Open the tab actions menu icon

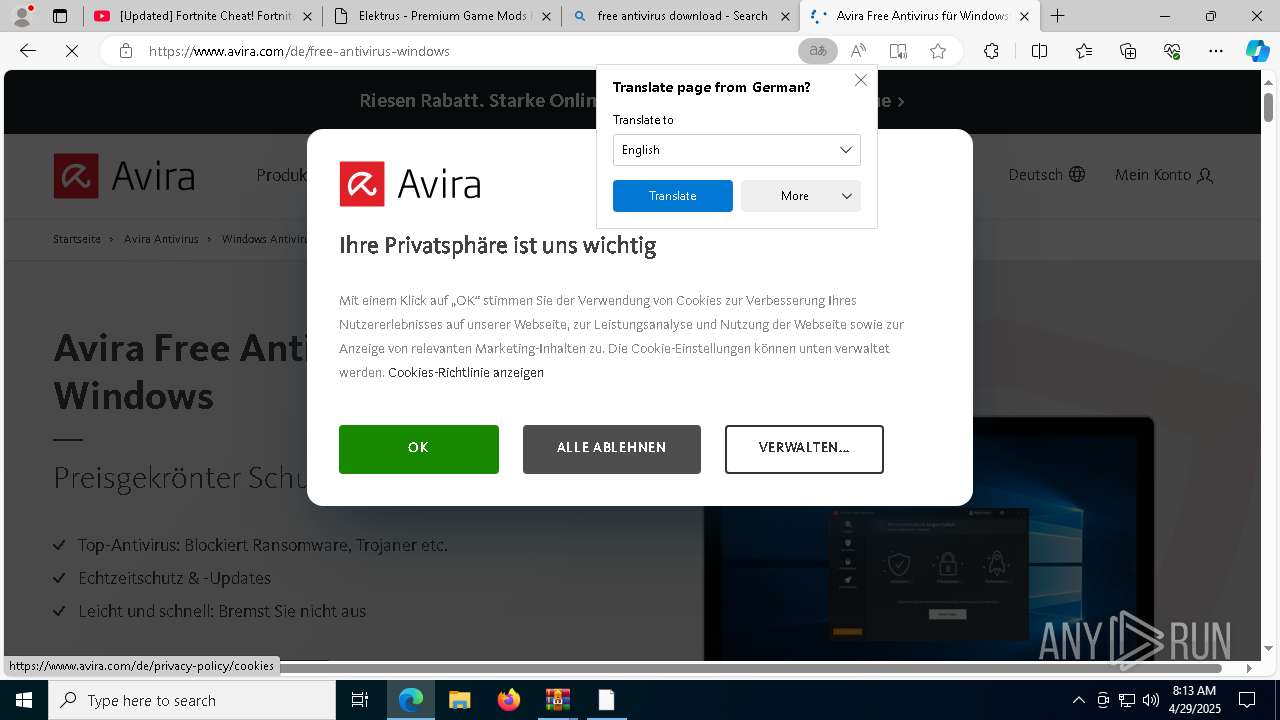point(60,16)
